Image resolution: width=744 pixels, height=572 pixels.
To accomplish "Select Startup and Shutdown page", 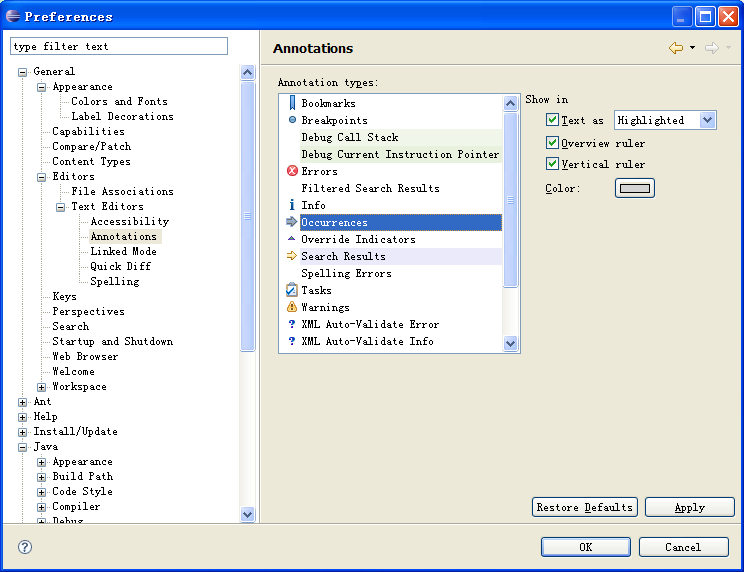I will click(112, 341).
